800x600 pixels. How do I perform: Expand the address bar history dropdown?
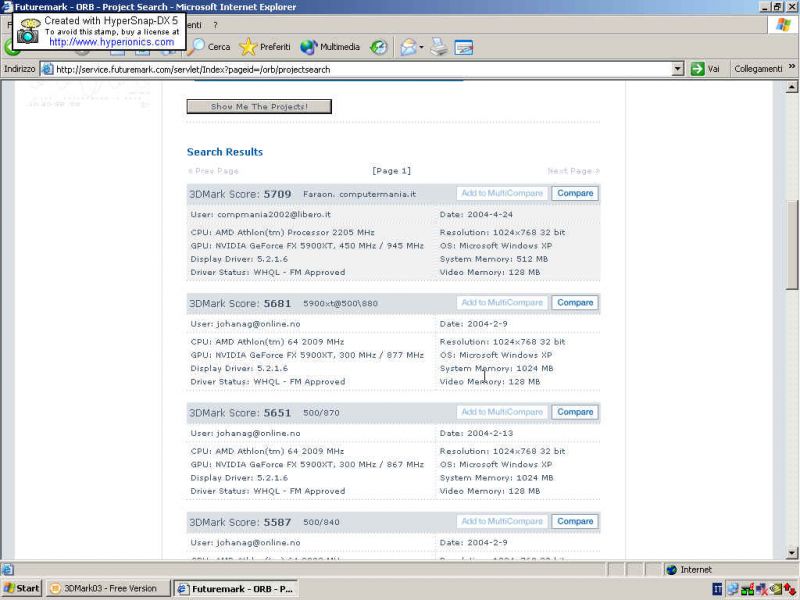(678, 69)
